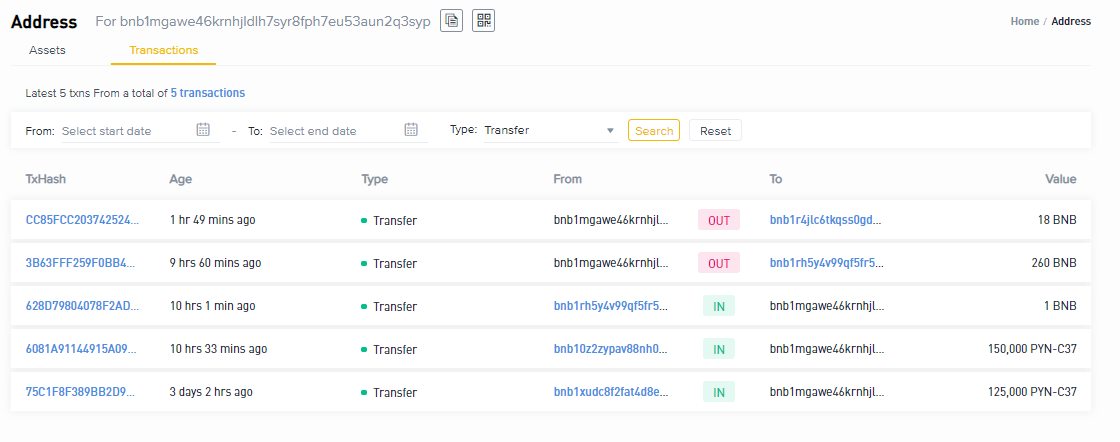The height and width of the screenshot is (442, 1120).
Task: Open transaction hash 628D79804078F2AD
Action: (x=82, y=306)
